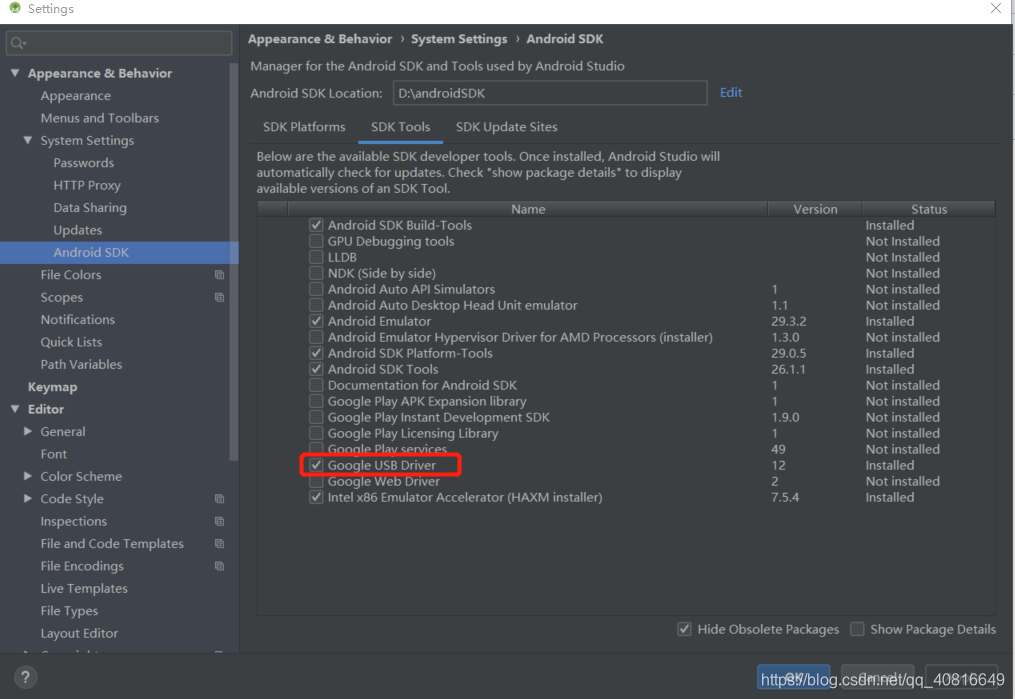Toggle Google USB Driver checkbox
The width and height of the screenshot is (1015, 699).
316,465
